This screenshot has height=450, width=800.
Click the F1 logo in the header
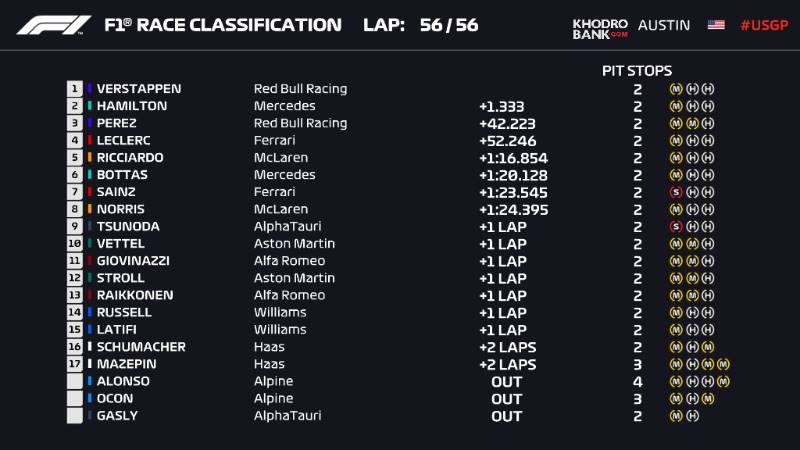(53, 25)
